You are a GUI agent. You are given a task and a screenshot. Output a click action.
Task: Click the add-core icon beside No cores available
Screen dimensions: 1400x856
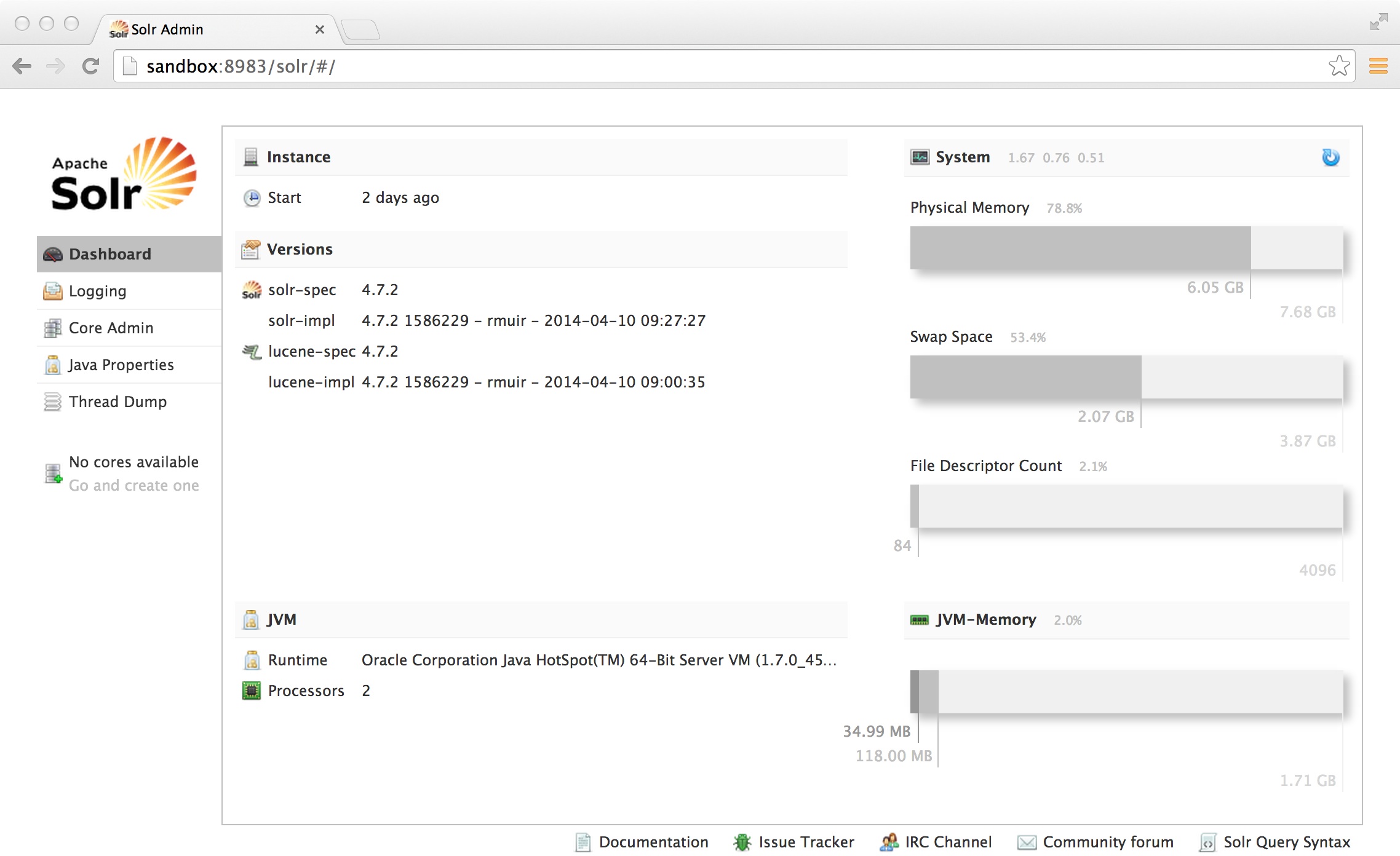point(53,474)
